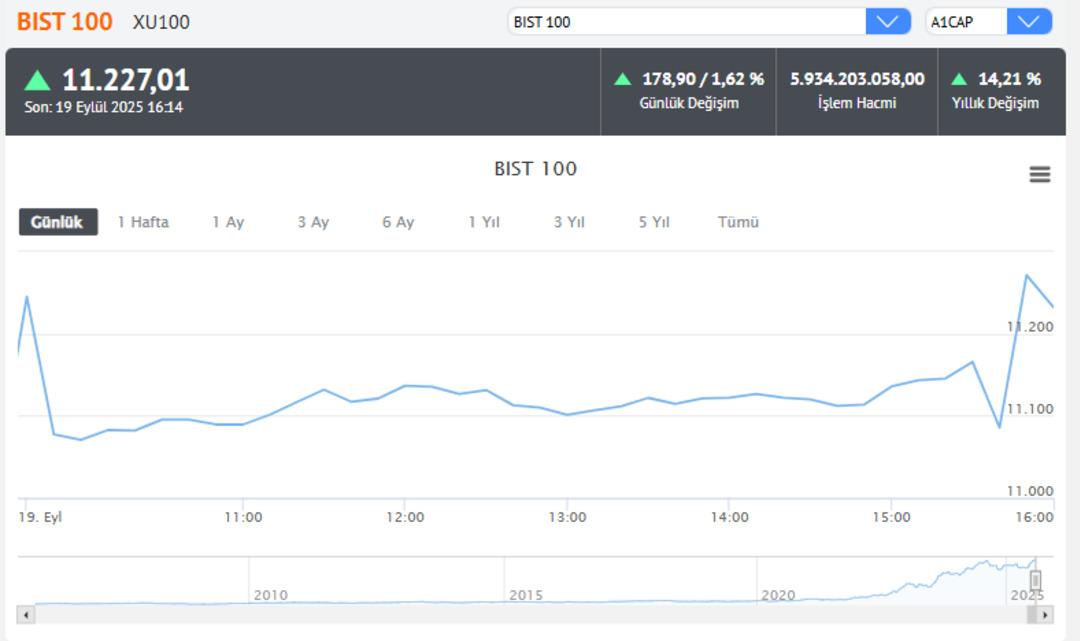1080x641 pixels.
Task: Click the orange BIST 100 heading
Action: pyautogui.click(x=65, y=21)
